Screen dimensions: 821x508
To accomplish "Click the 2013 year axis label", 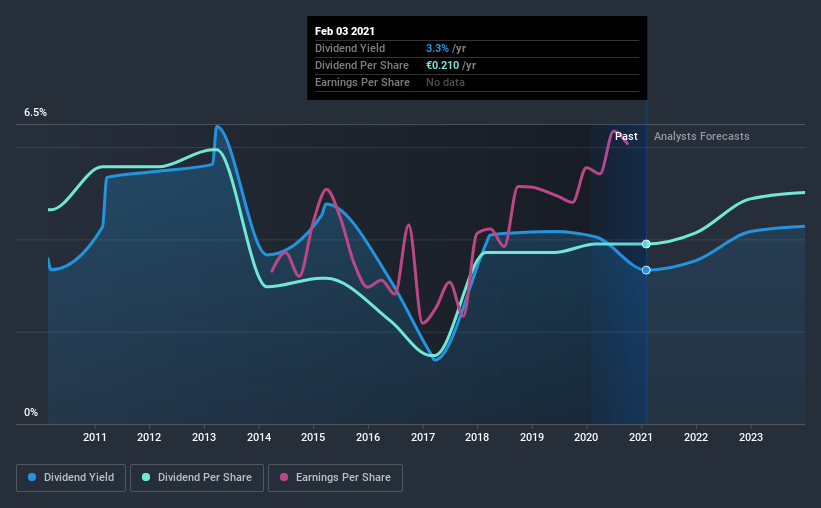I will (x=204, y=437).
